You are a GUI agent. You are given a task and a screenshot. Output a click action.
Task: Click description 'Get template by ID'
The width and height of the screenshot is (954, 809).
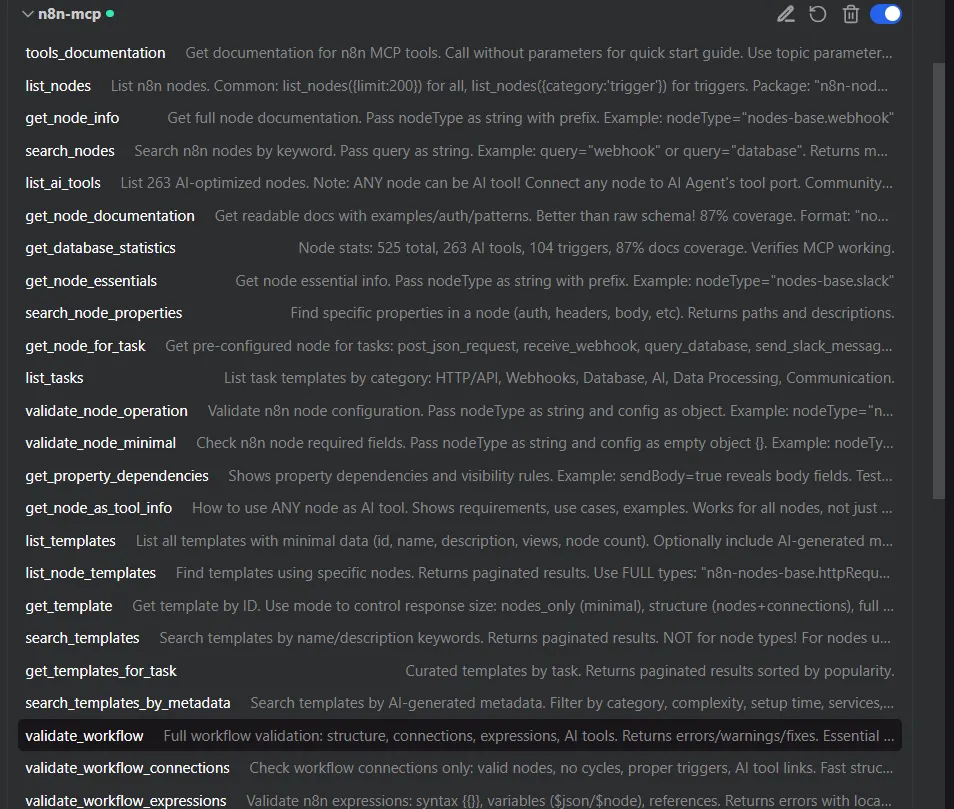[x=513, y=606]
